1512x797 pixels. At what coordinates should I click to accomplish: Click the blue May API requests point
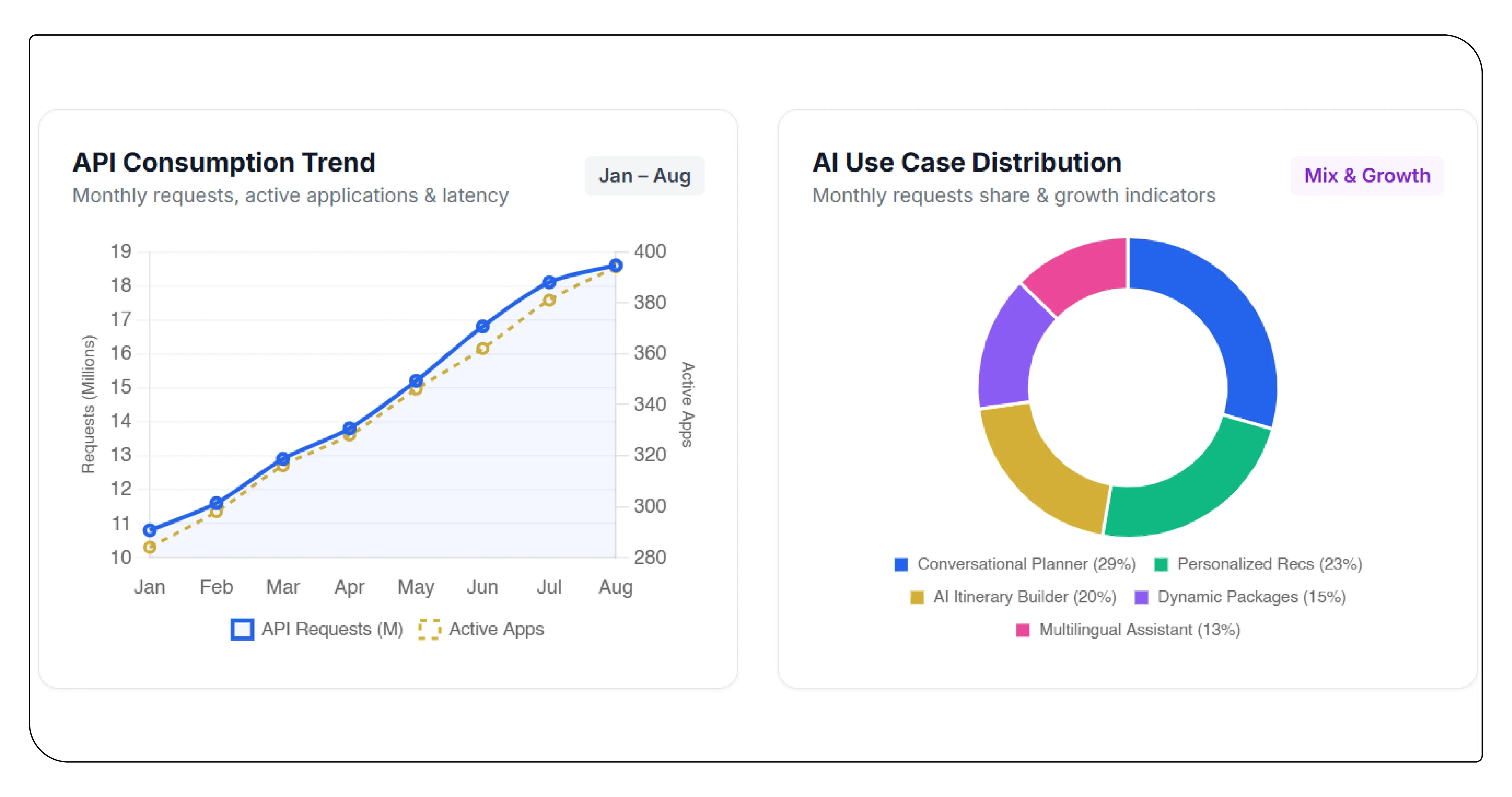415,381
